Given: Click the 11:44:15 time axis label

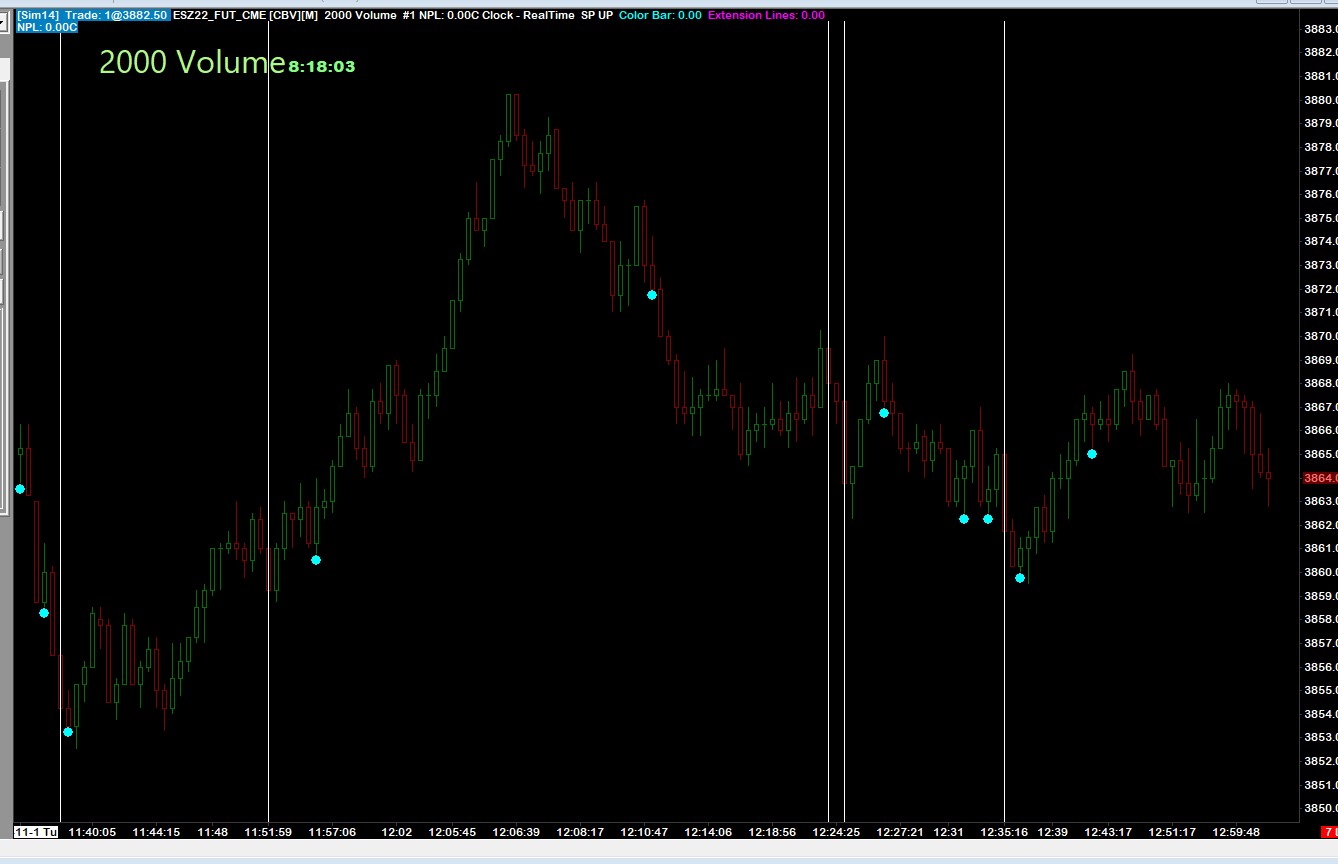Looking at the screenshot, I should (x=156, y=832).
